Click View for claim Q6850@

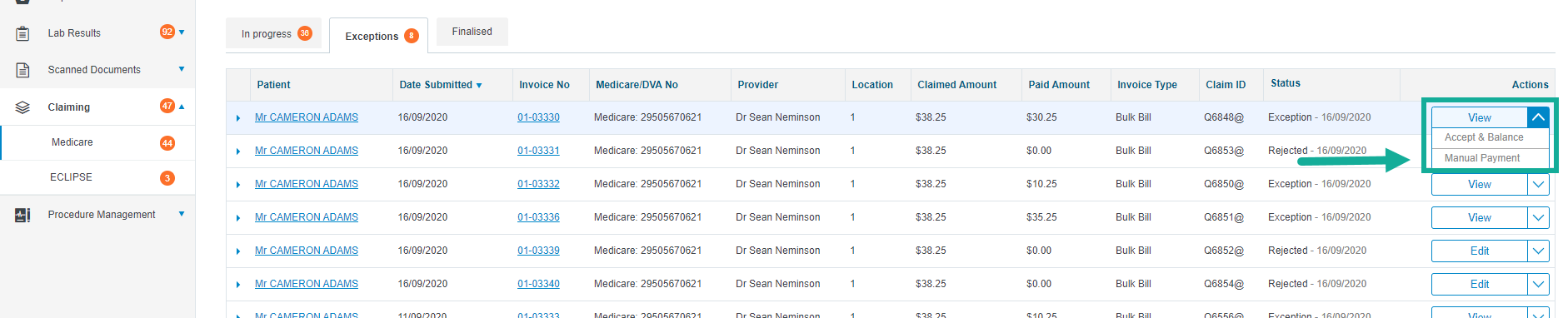[1479, 185]
